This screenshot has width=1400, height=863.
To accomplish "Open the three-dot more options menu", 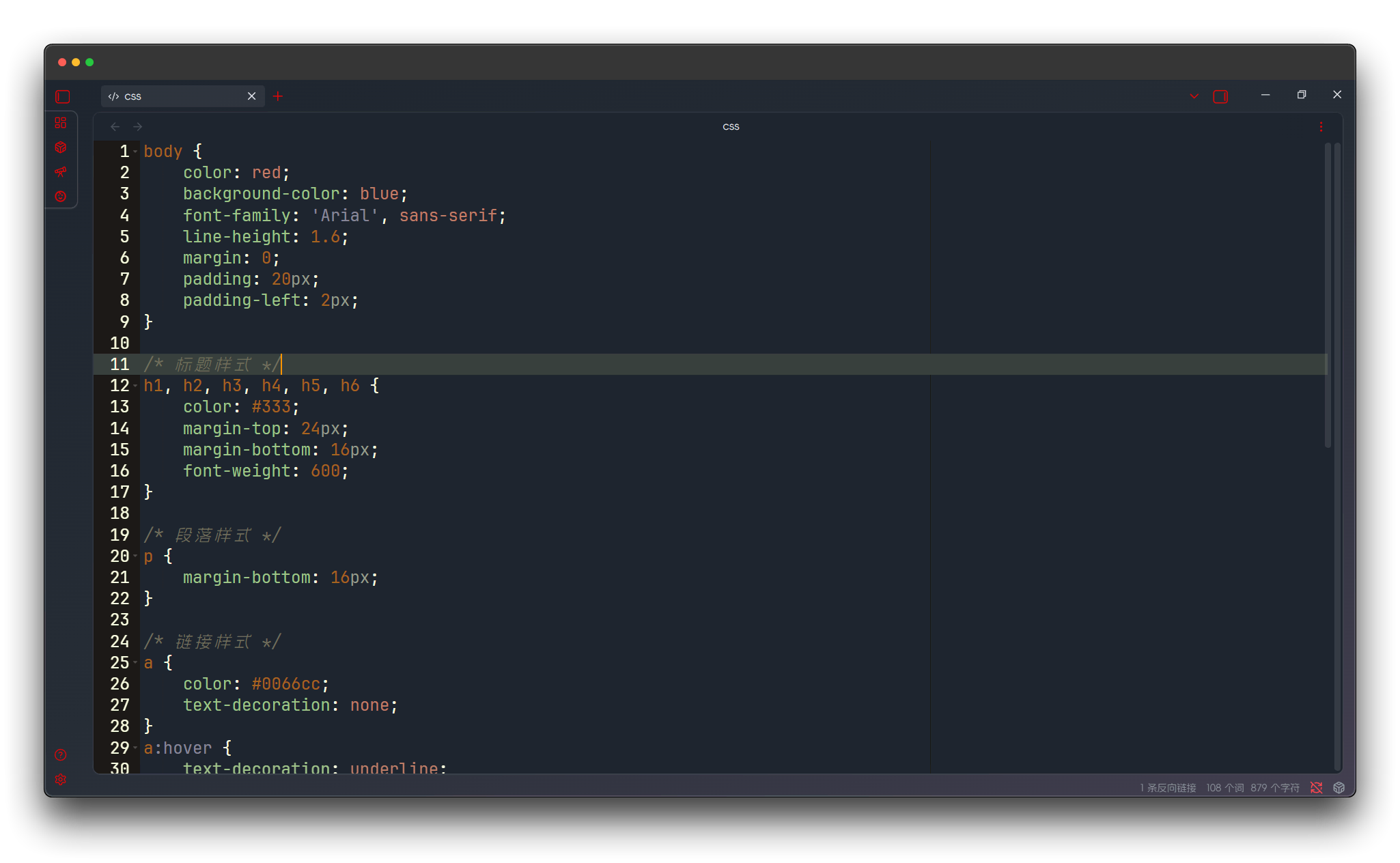I will point(1321,126).
